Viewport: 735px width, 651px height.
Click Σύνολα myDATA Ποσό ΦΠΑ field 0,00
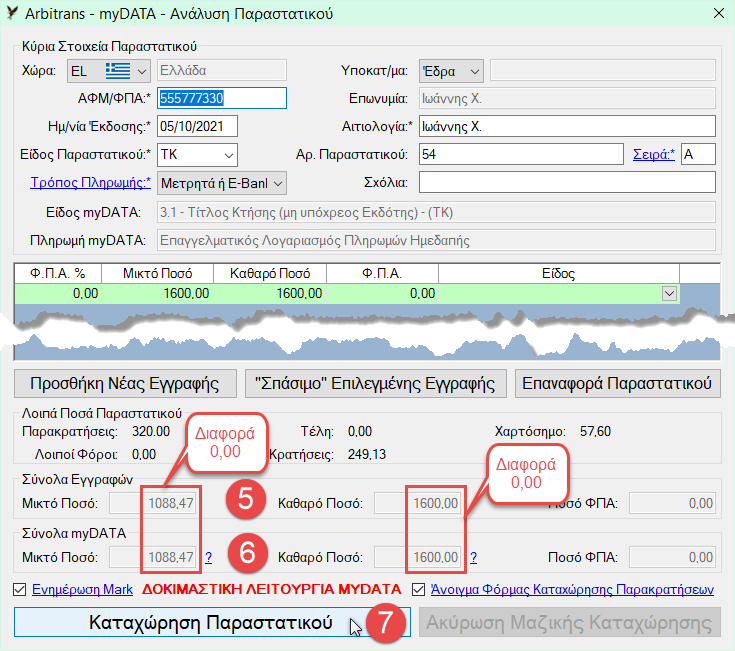click(x=672, y=557)
